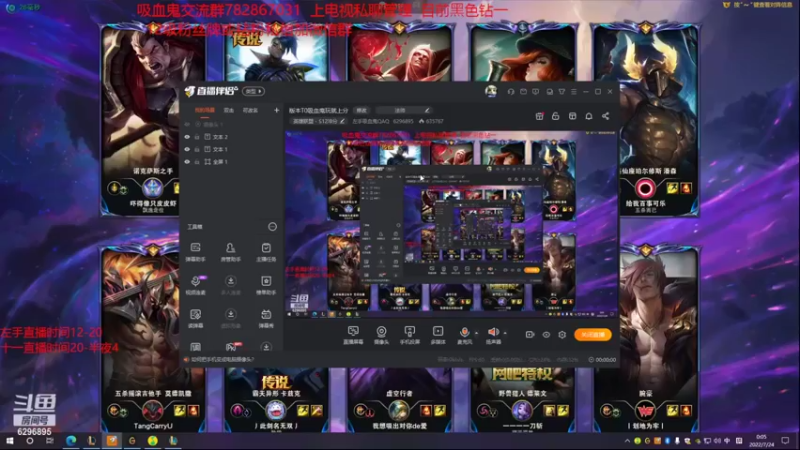This screenshot has height=450, width=800.
Task: Open the mail envelope icon in title bar
Action: [x=523, y=91]
